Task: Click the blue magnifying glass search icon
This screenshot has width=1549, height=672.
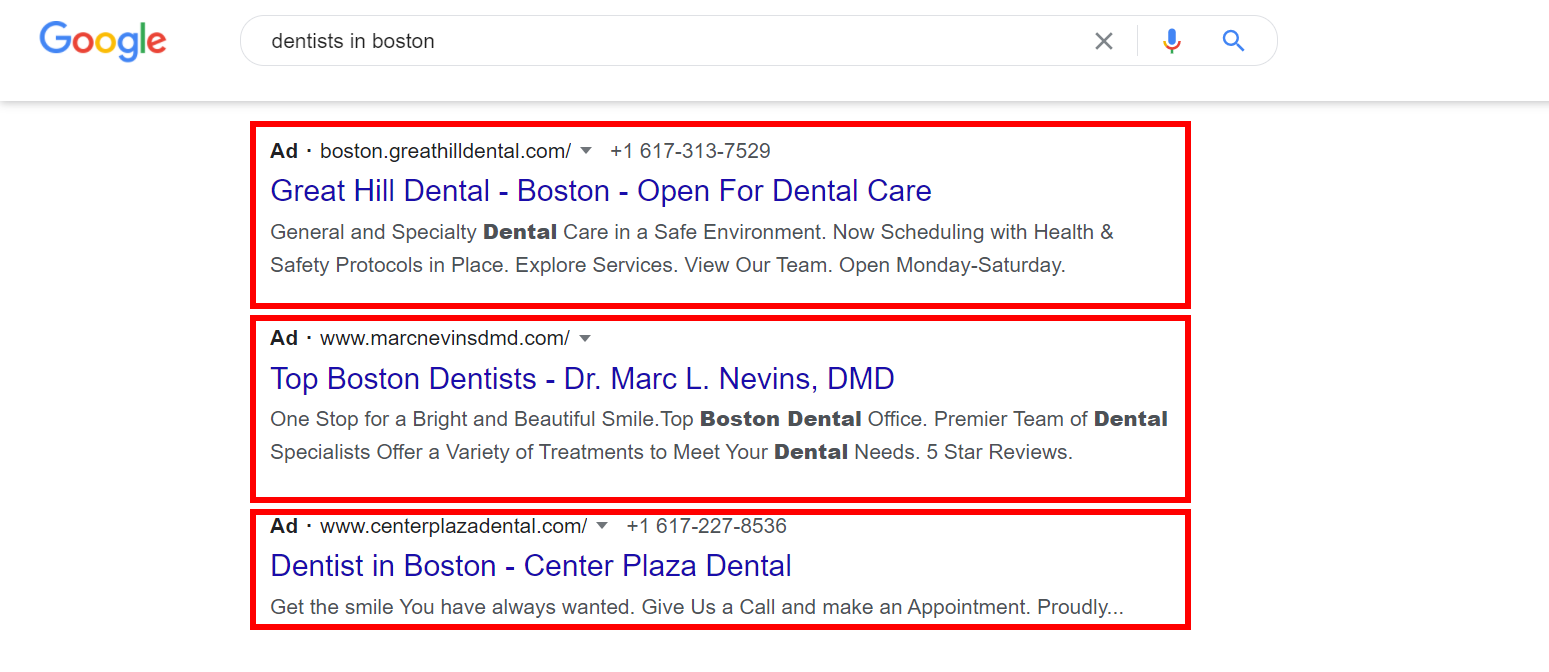Action: click(1233, 41)
